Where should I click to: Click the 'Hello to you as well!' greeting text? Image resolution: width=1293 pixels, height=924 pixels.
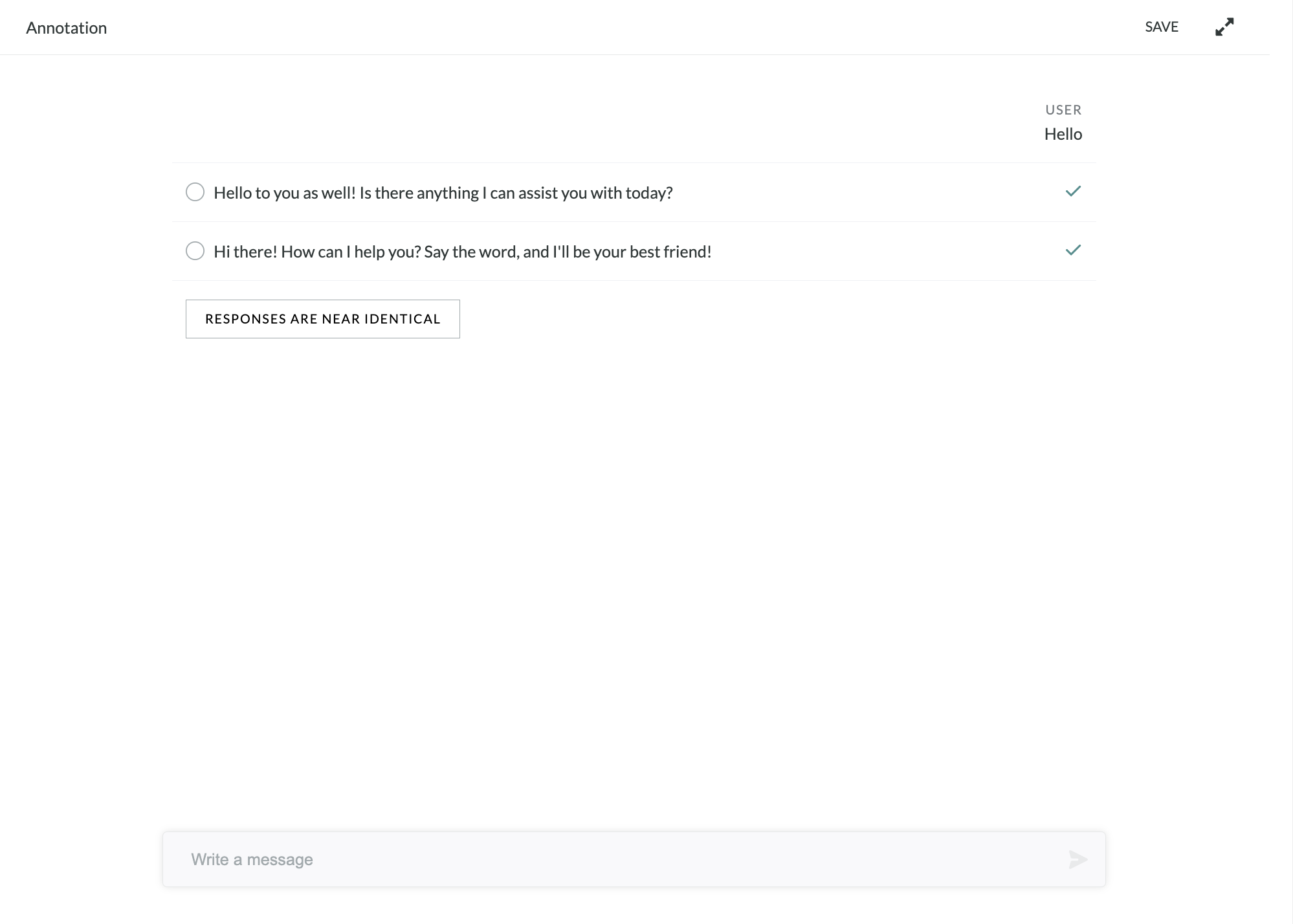285,193
